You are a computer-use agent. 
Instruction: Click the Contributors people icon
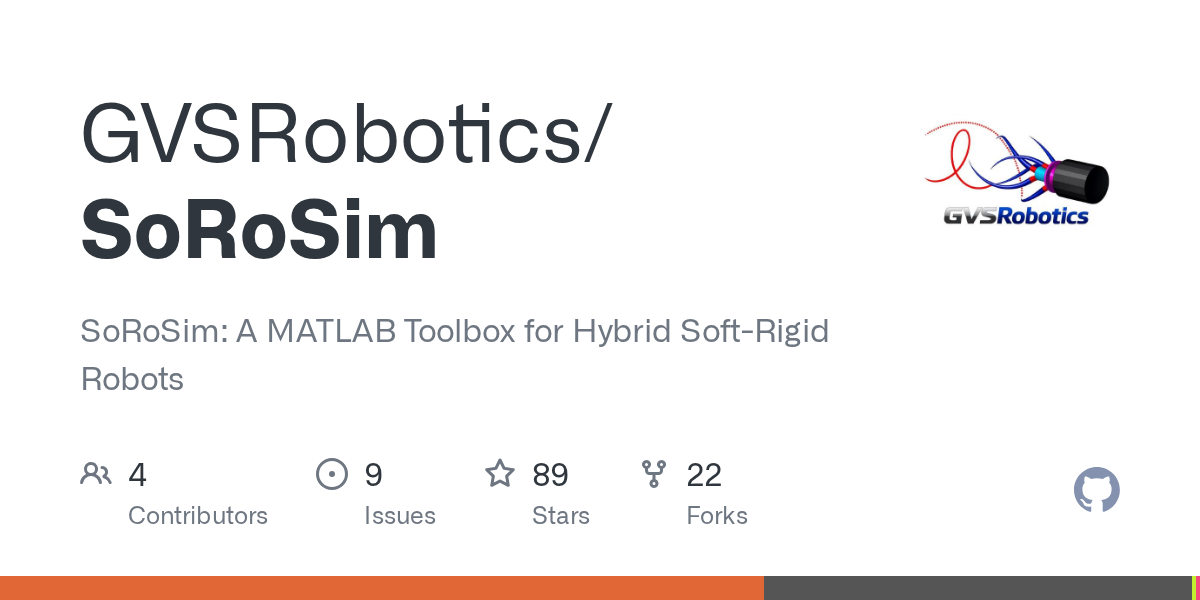point(96,474)
